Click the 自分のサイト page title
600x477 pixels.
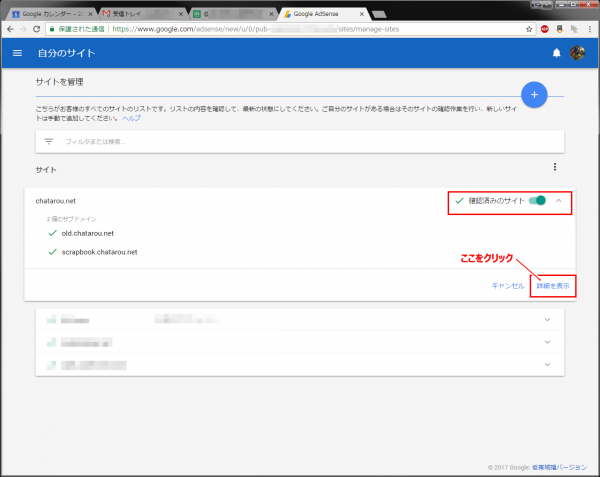coord(66,53)
